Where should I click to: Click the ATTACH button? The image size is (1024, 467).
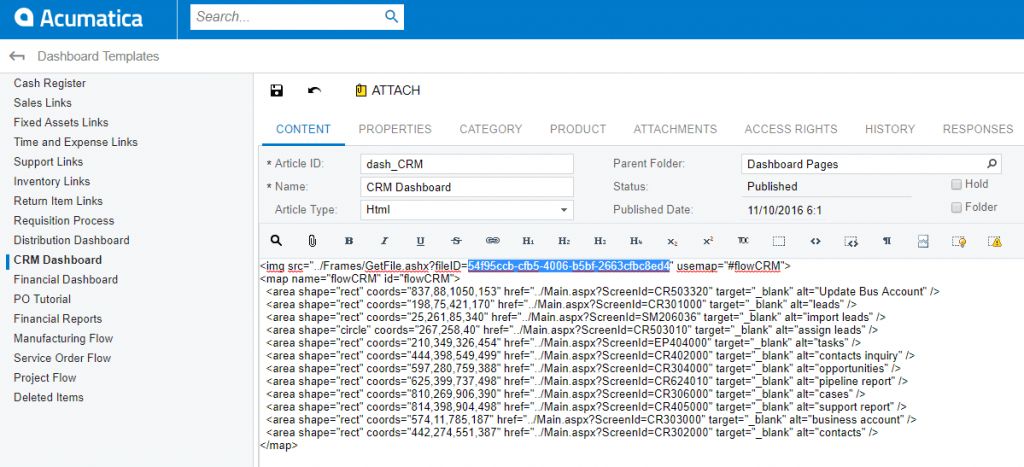tap(388, 91)
